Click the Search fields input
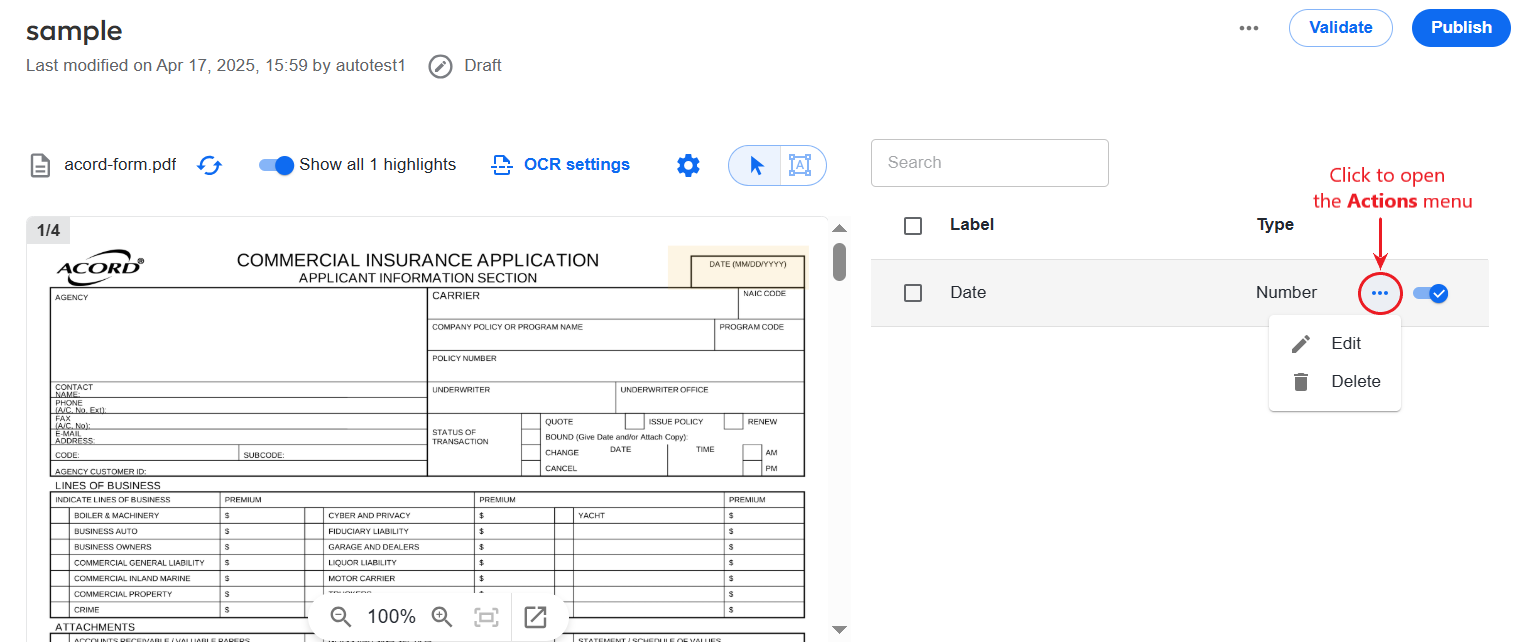Image resolution: width=1527 pixels, height=642 pixels. coord(990,163)
